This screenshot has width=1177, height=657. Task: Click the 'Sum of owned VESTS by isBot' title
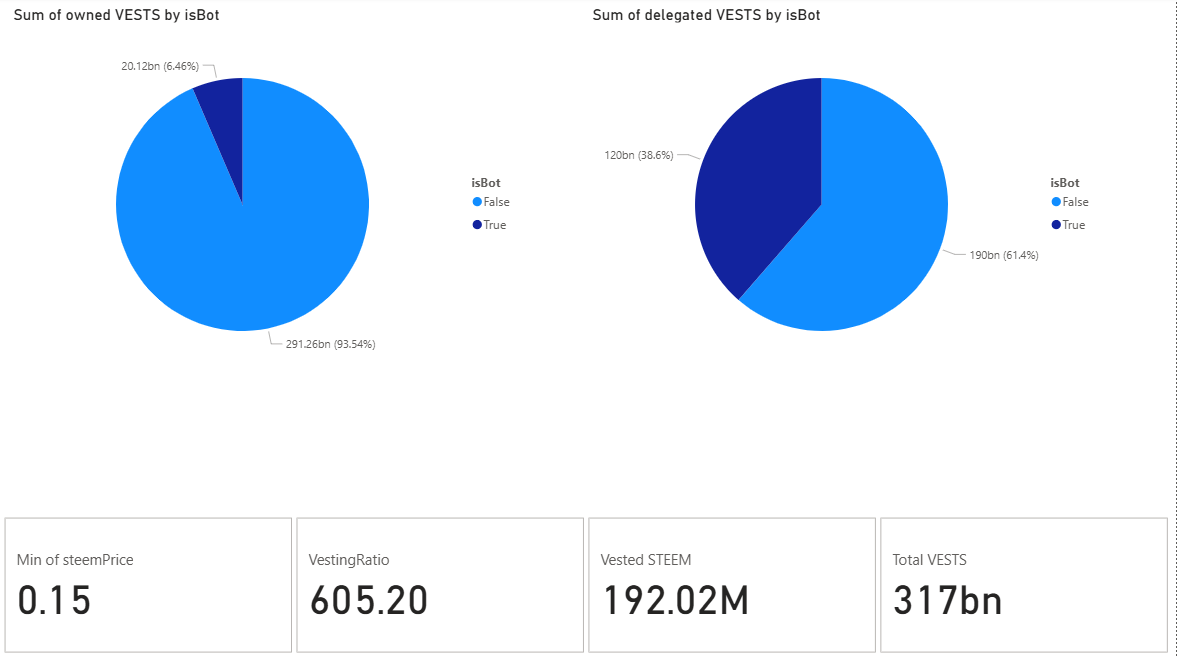coord(116,15)
